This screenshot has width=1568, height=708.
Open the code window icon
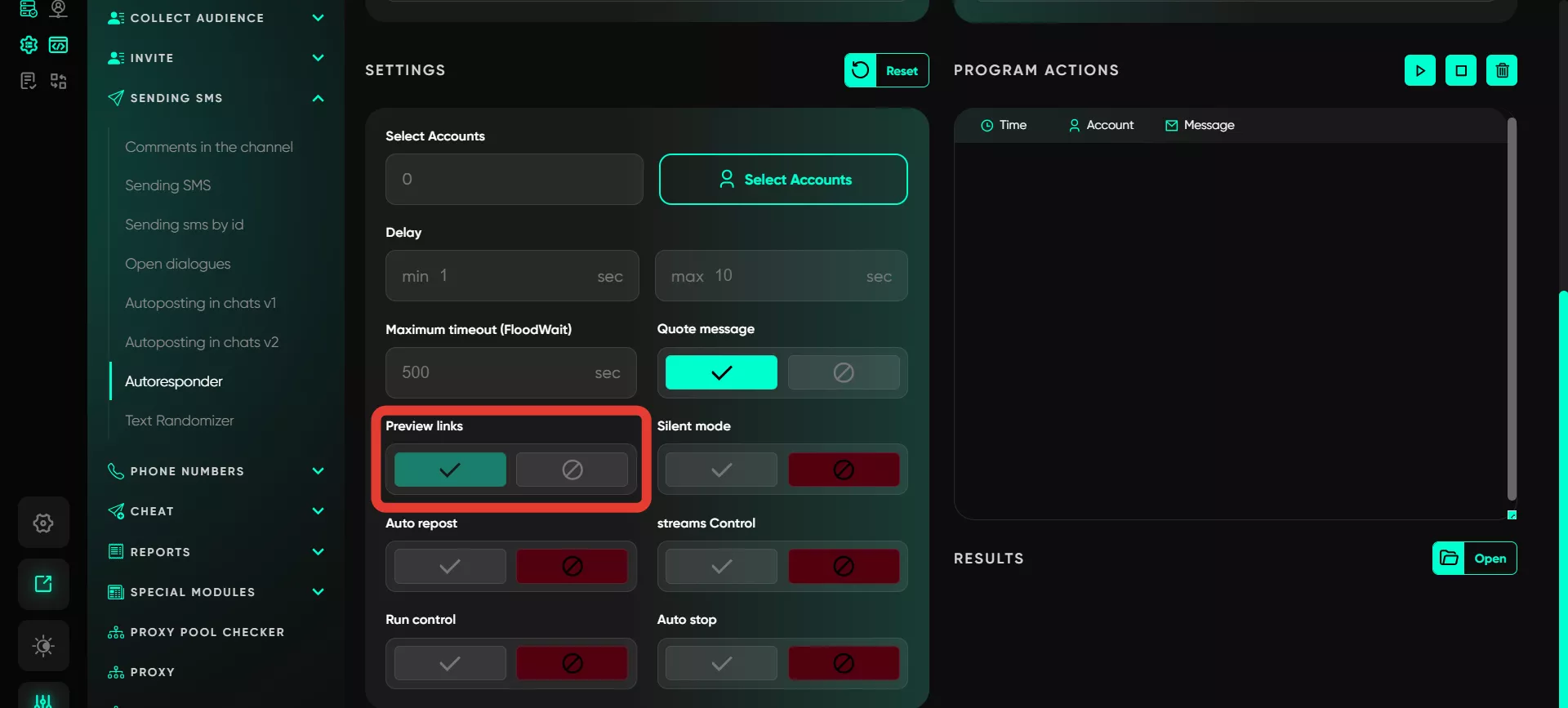pos(59,45)
